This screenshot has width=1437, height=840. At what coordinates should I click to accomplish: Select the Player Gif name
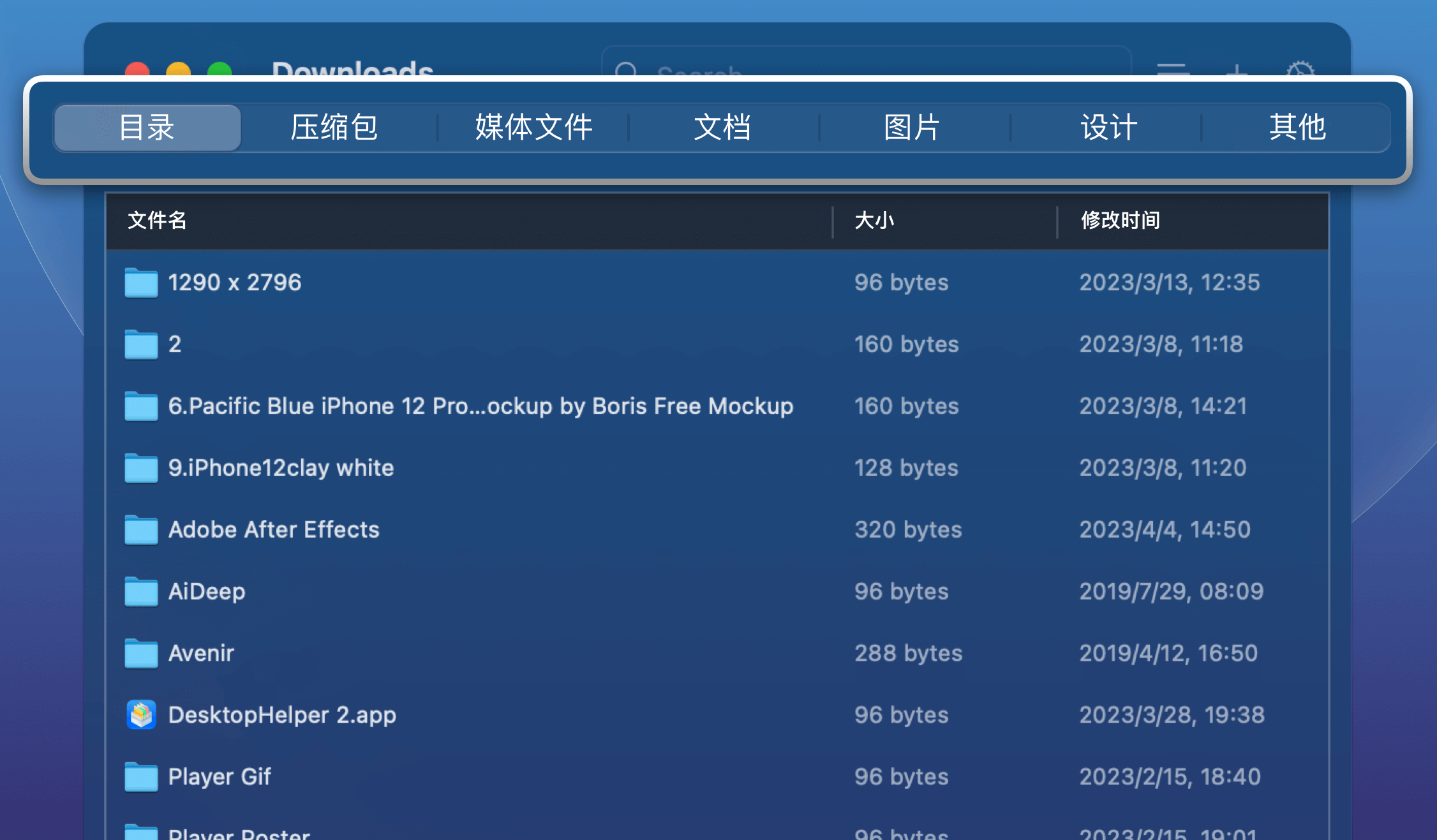pos(220,777)
